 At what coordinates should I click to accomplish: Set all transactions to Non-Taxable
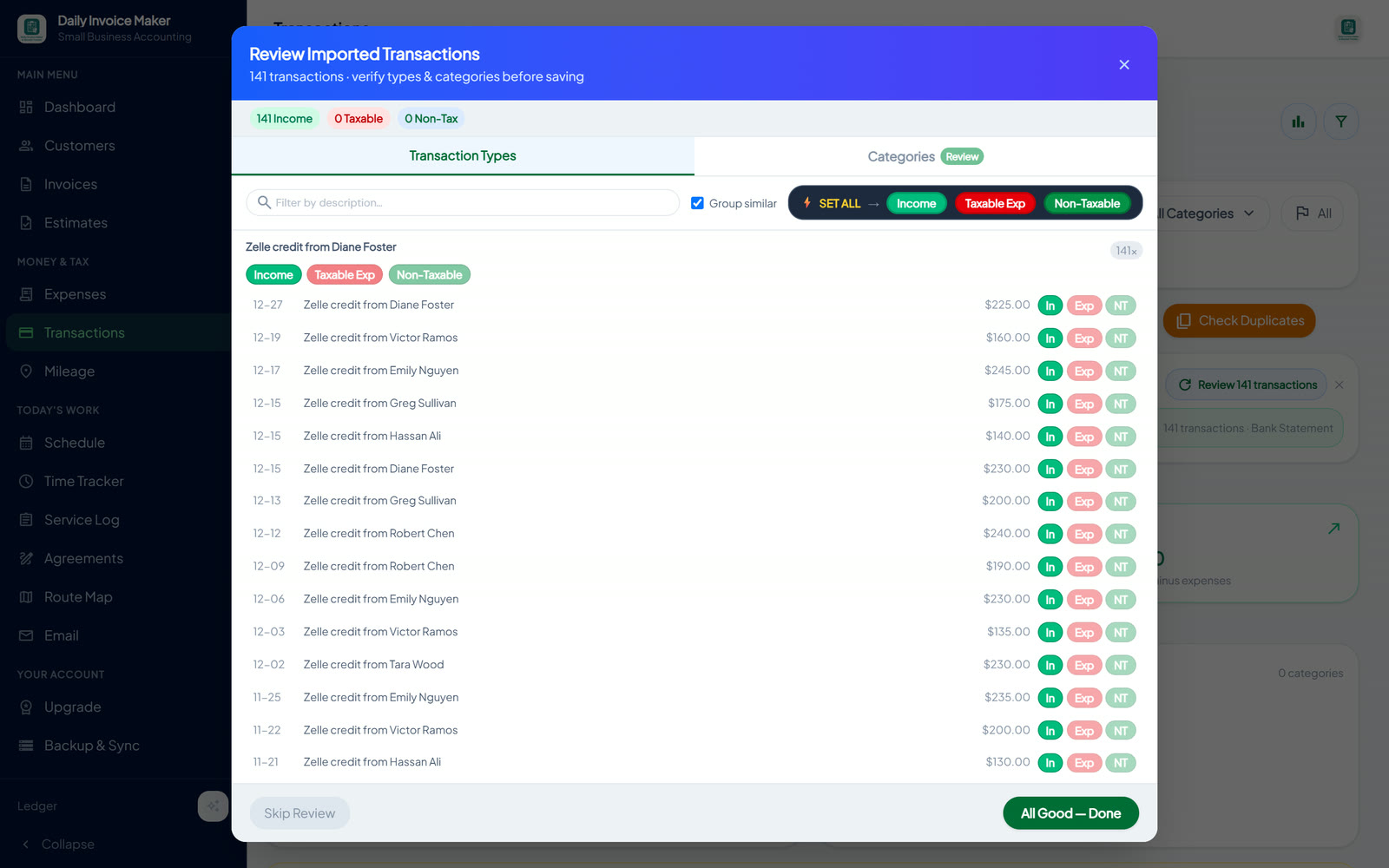click(x=1087, y=203)
